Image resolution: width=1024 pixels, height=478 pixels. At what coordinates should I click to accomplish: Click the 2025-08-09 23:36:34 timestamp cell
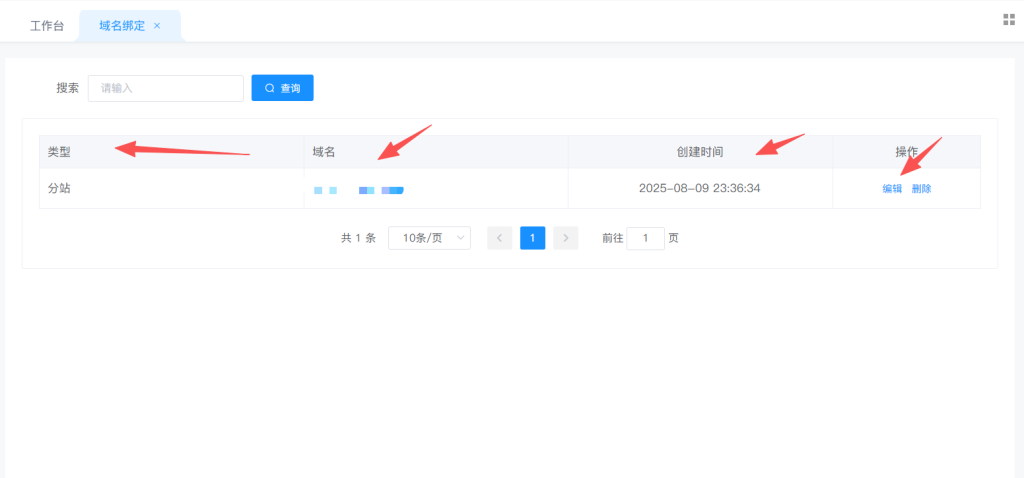(x=700, y=188)
